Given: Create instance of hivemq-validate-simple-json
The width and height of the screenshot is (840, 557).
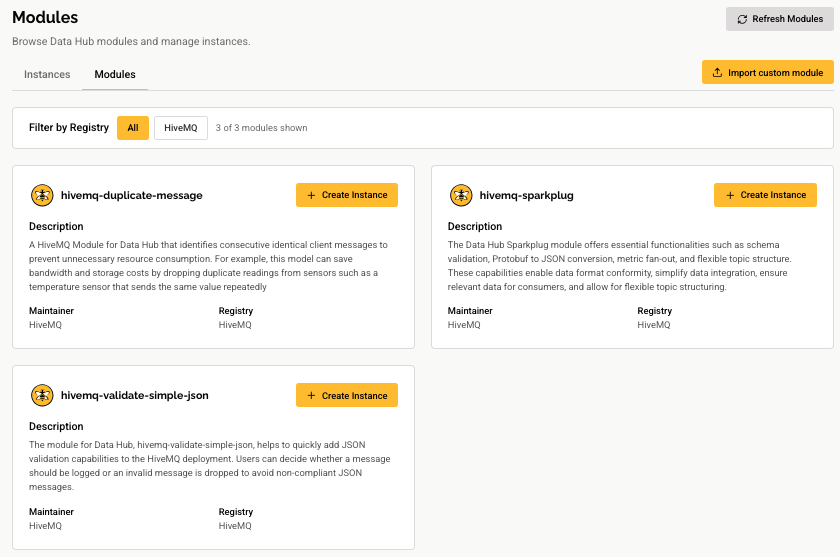Looking at the screenshot, I should (x=347, y=395).
